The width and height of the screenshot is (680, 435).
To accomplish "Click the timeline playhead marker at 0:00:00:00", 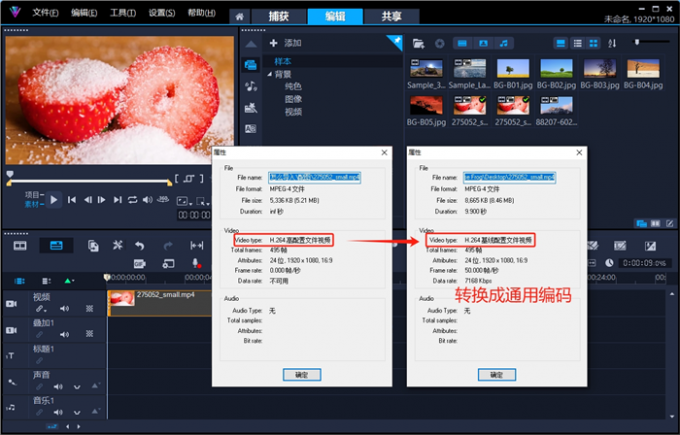I will point(107,277).
